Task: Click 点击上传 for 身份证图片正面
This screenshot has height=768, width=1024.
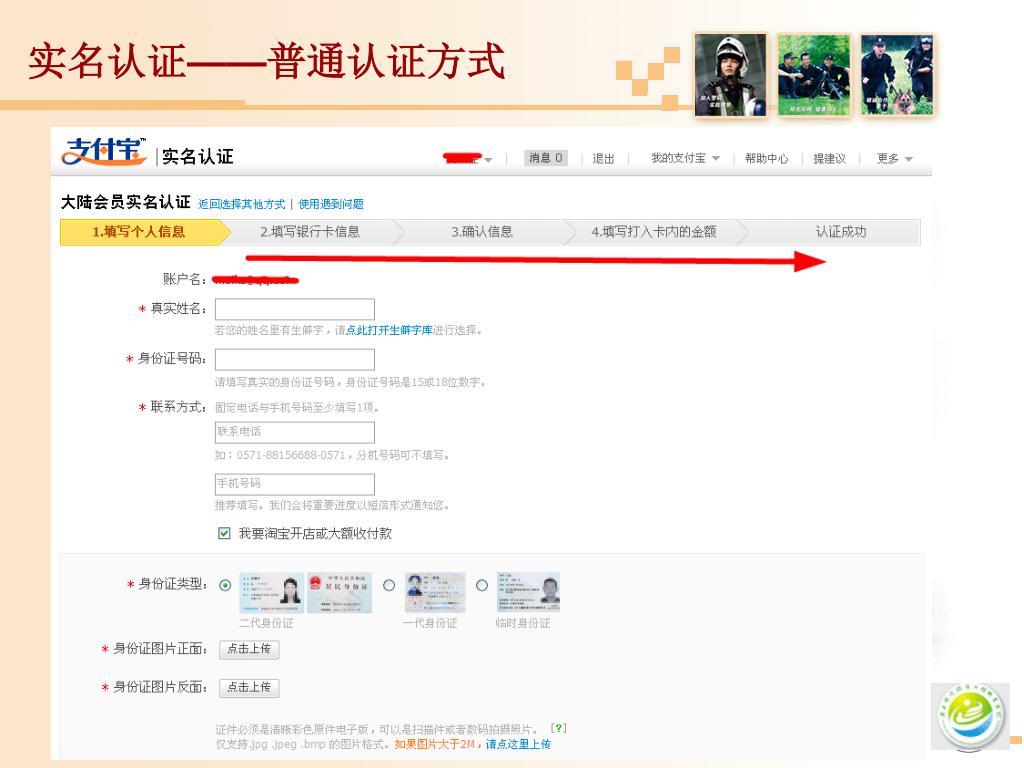Action: (249, 649)
